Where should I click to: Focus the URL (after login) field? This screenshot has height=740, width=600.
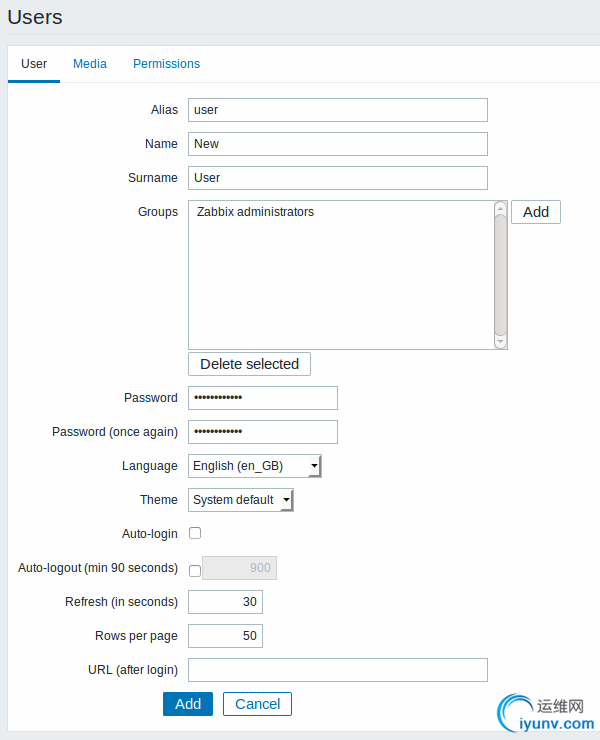pos(337,670)
